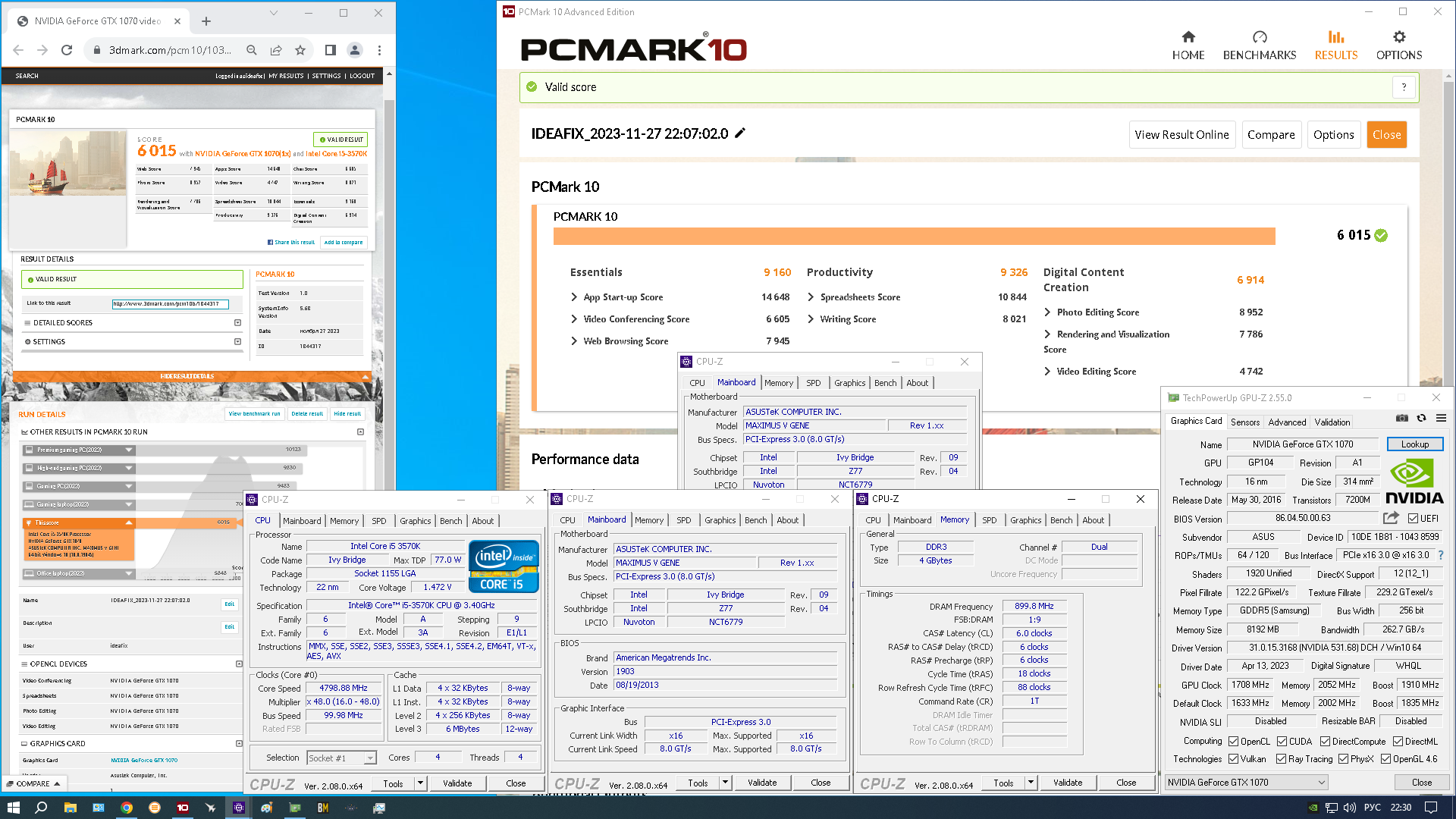Switch to the Validation tab in GPU-Z

click(1332, 422)
